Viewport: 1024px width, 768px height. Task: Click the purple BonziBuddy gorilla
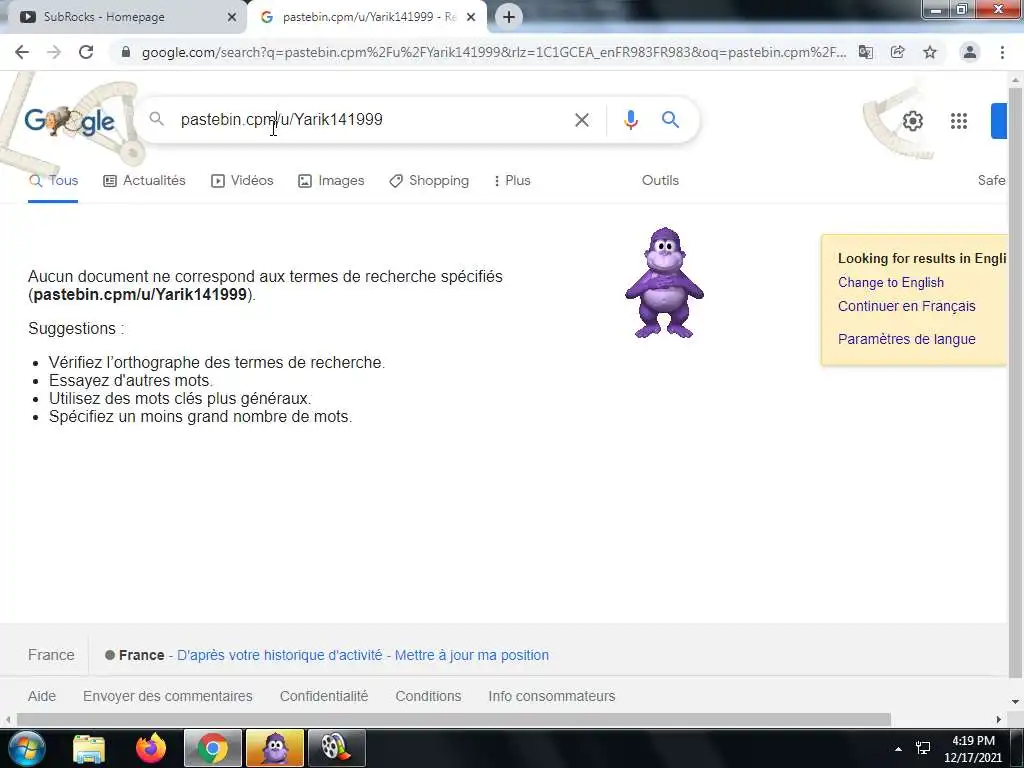664,283
